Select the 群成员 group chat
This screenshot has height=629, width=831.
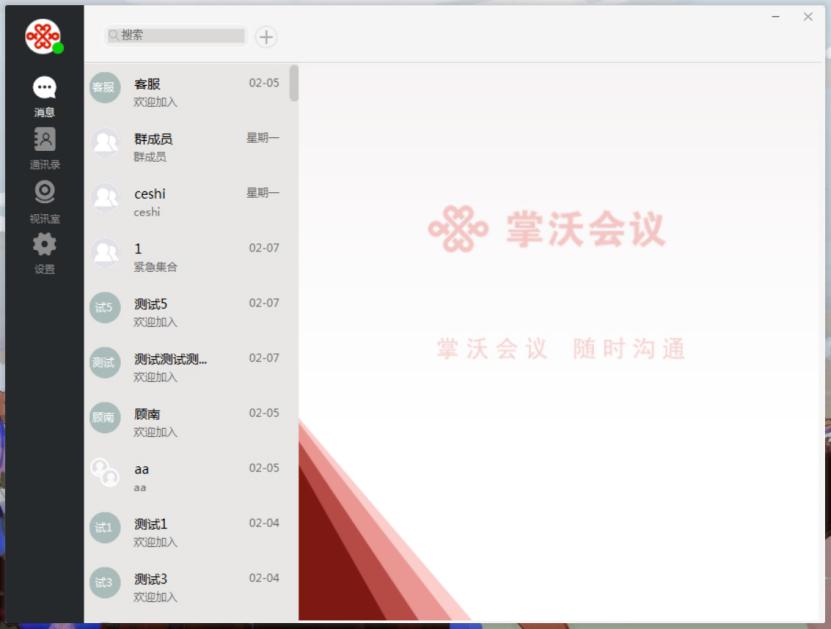pos(190,147)
